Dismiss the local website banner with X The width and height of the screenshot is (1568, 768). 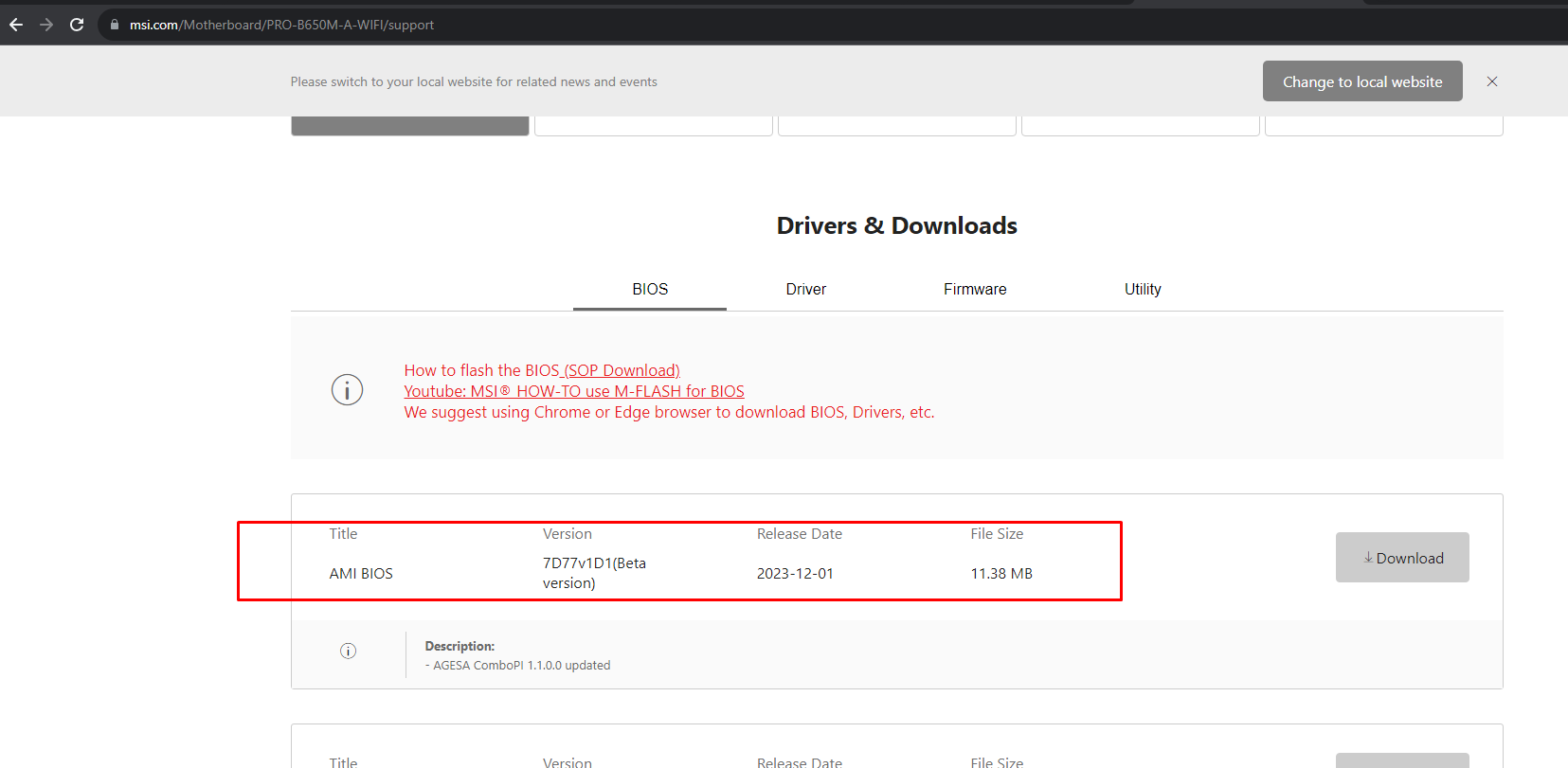coord(1492,81)
